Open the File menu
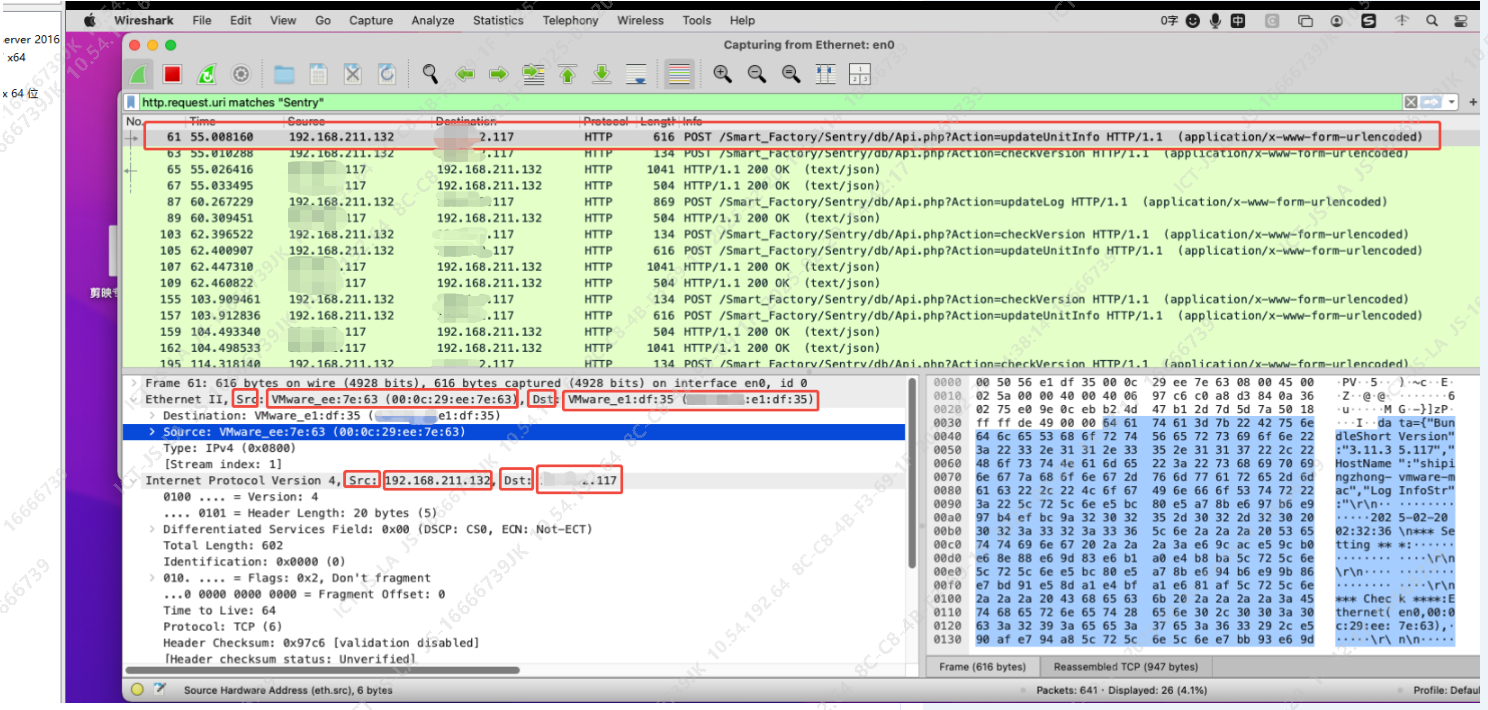1488x710 pixels. click(x=201, y=20)
